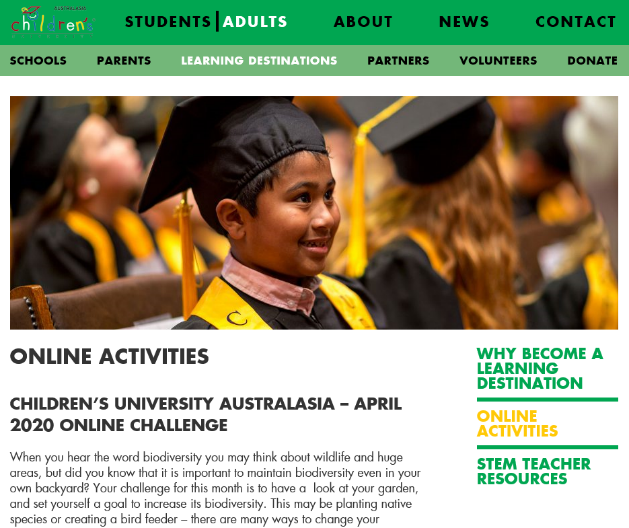This screenshot has height=528, width=629.
Task: Switch to the Adults section
Action: point(255,22)
